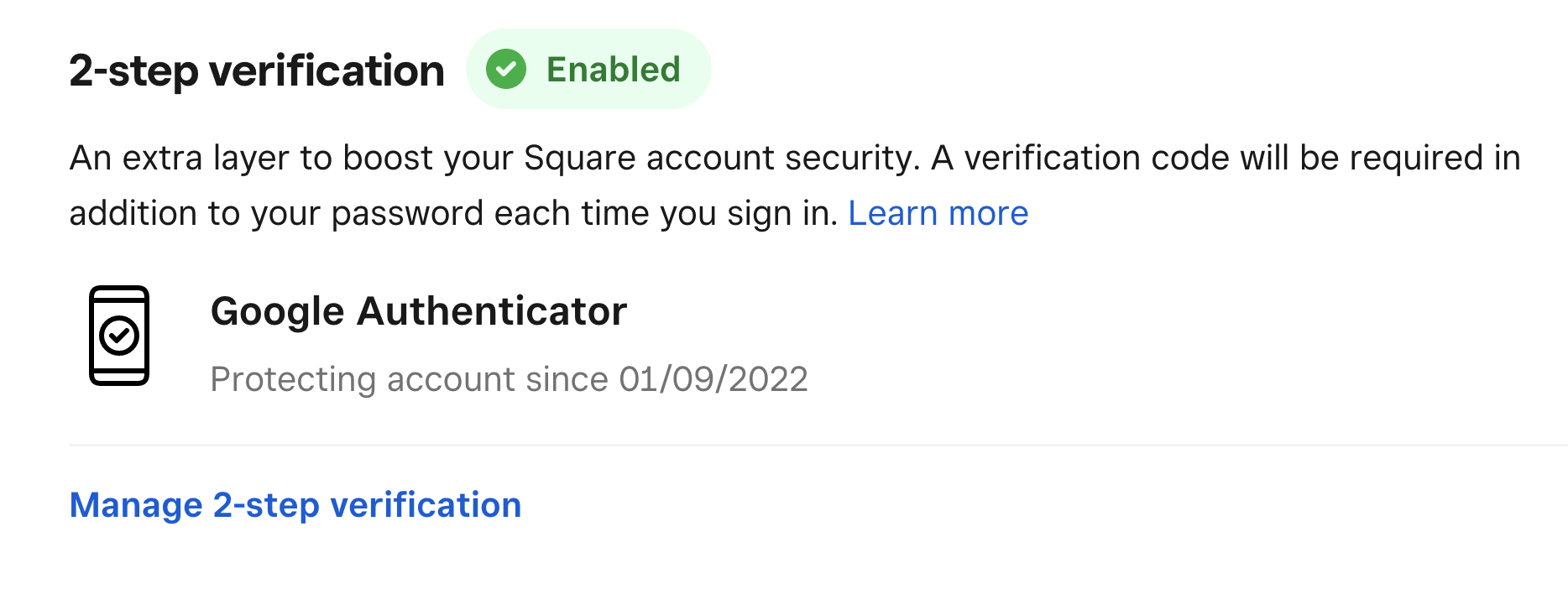The width and height of the screenshot is (1568, 589).
Task: Click the circled checkmark inside the phone icon
Action: coord(119,336)
